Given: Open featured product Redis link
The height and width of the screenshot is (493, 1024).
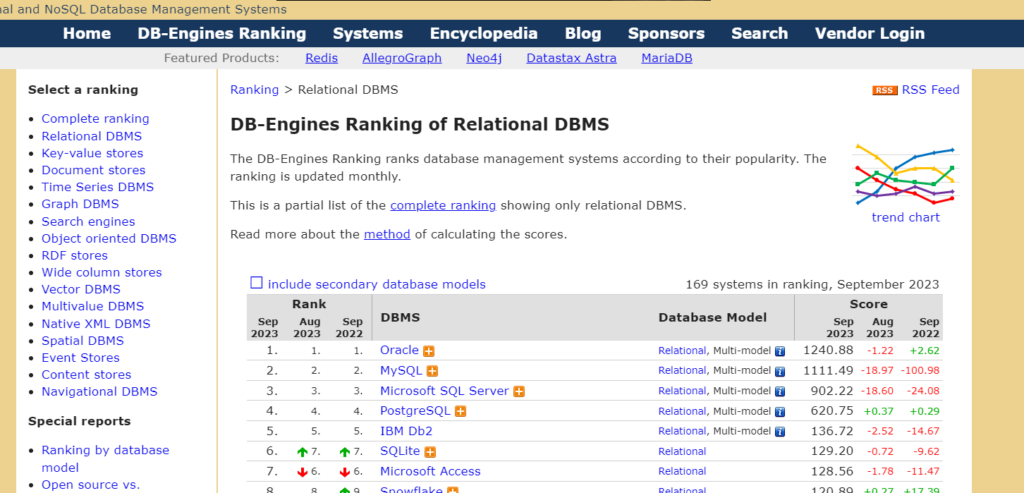Looking at the screenshot, I should (x=321, y=58).
